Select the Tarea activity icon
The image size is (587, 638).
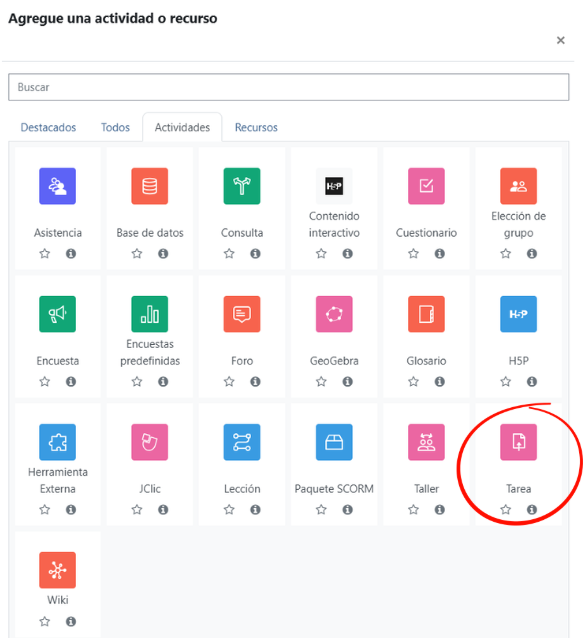[x=518, y=442]
